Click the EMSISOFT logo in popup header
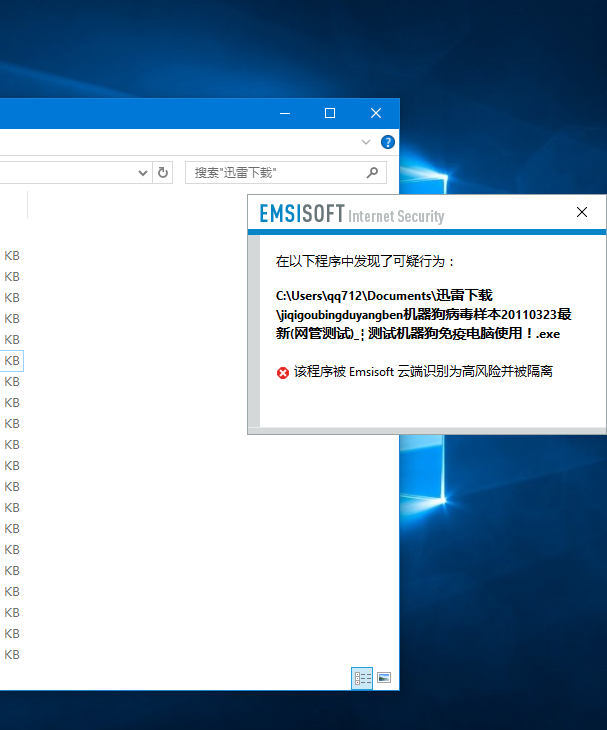This screenshot has width=607, height=730. coord(302,214)
